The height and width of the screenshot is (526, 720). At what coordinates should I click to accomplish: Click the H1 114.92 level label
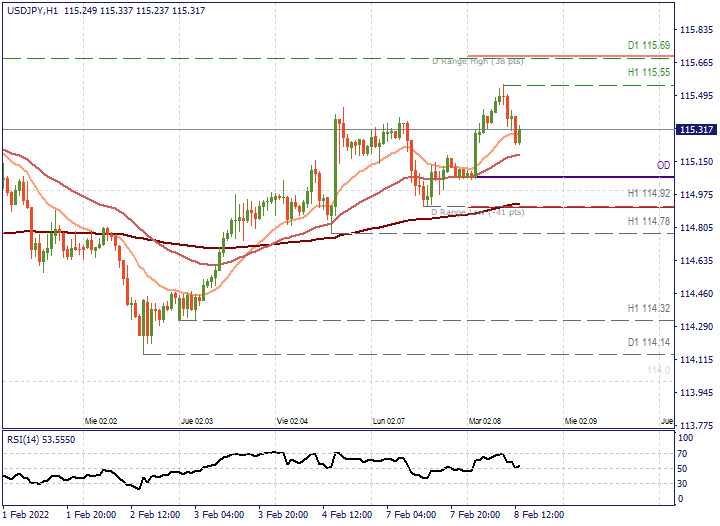pyautogui.click(x=649, y=194)
